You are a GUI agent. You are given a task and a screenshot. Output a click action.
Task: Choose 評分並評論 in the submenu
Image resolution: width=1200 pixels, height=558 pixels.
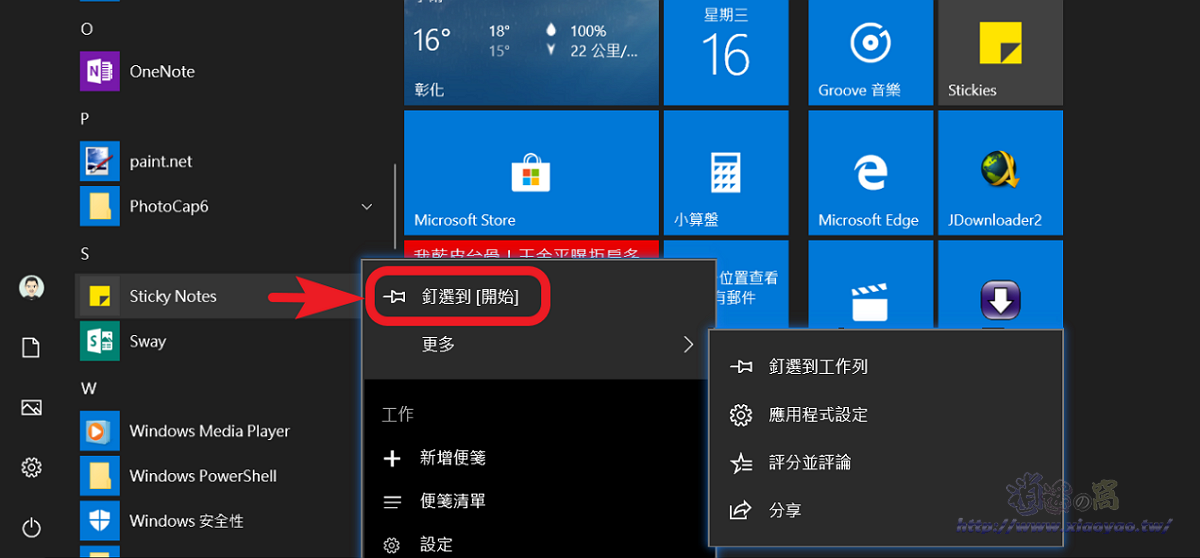coord(886,462)
